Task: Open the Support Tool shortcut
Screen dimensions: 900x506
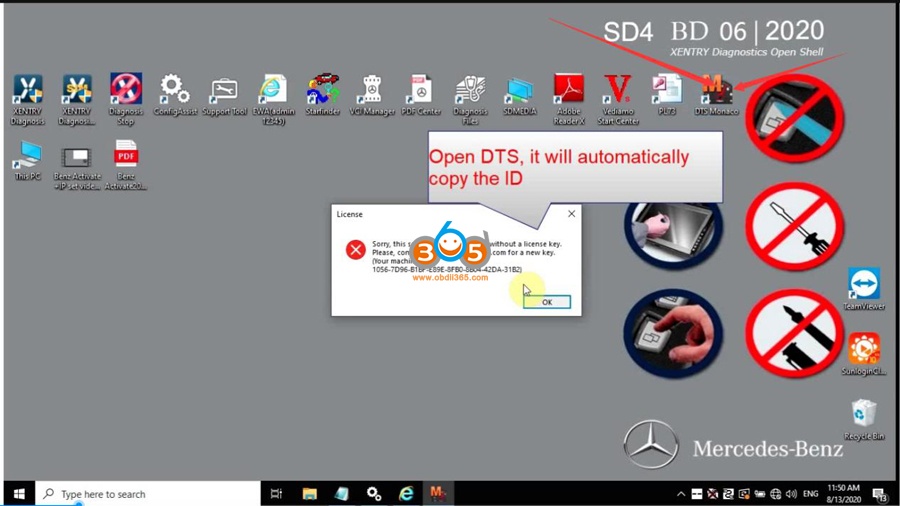Action: (x=224, y=95)
